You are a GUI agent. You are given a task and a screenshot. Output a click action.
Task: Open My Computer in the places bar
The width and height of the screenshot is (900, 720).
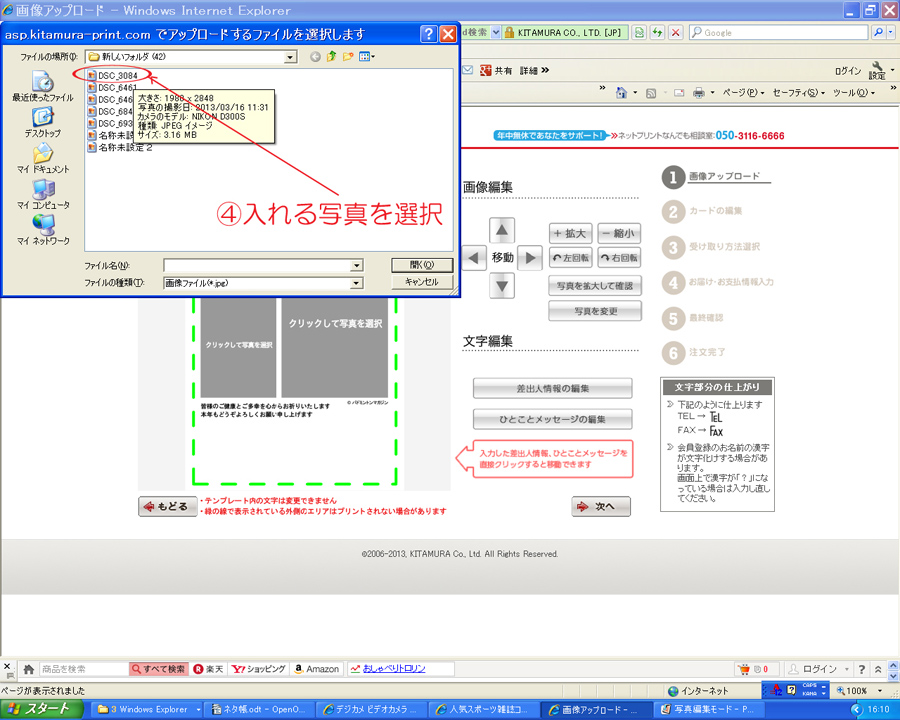[x=43, y=194]
